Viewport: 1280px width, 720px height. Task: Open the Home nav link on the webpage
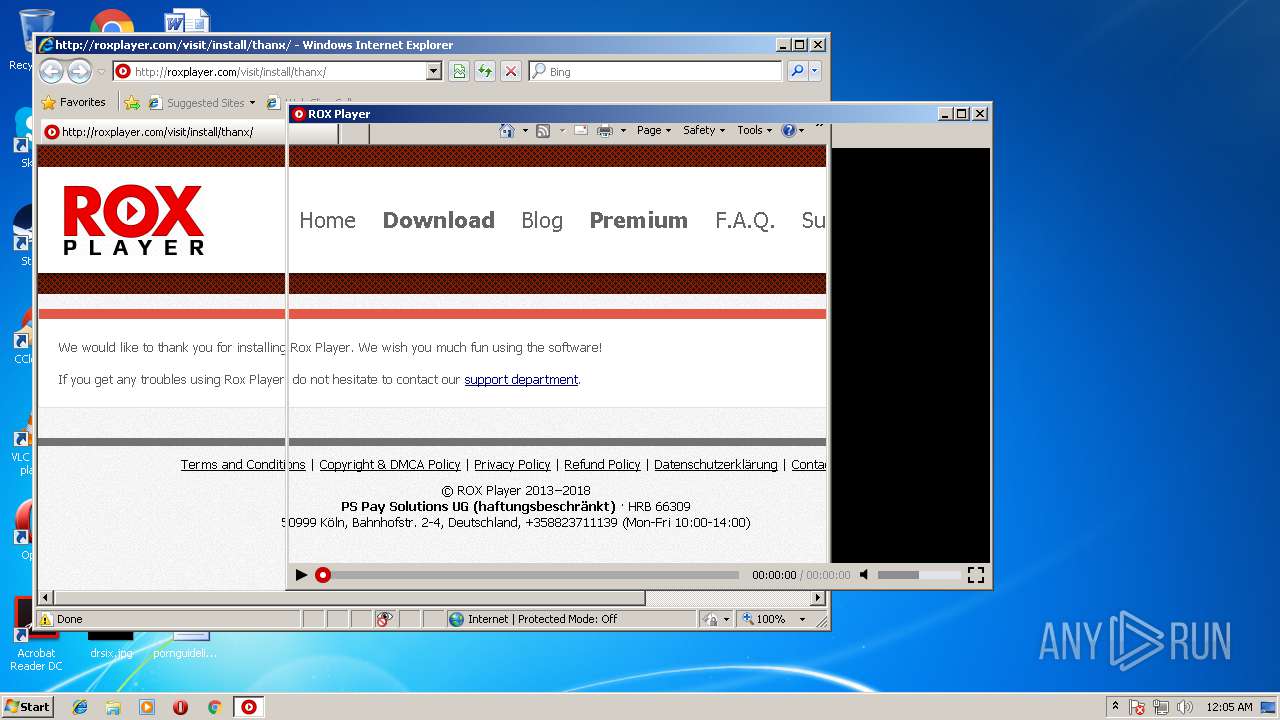point(327,220)
